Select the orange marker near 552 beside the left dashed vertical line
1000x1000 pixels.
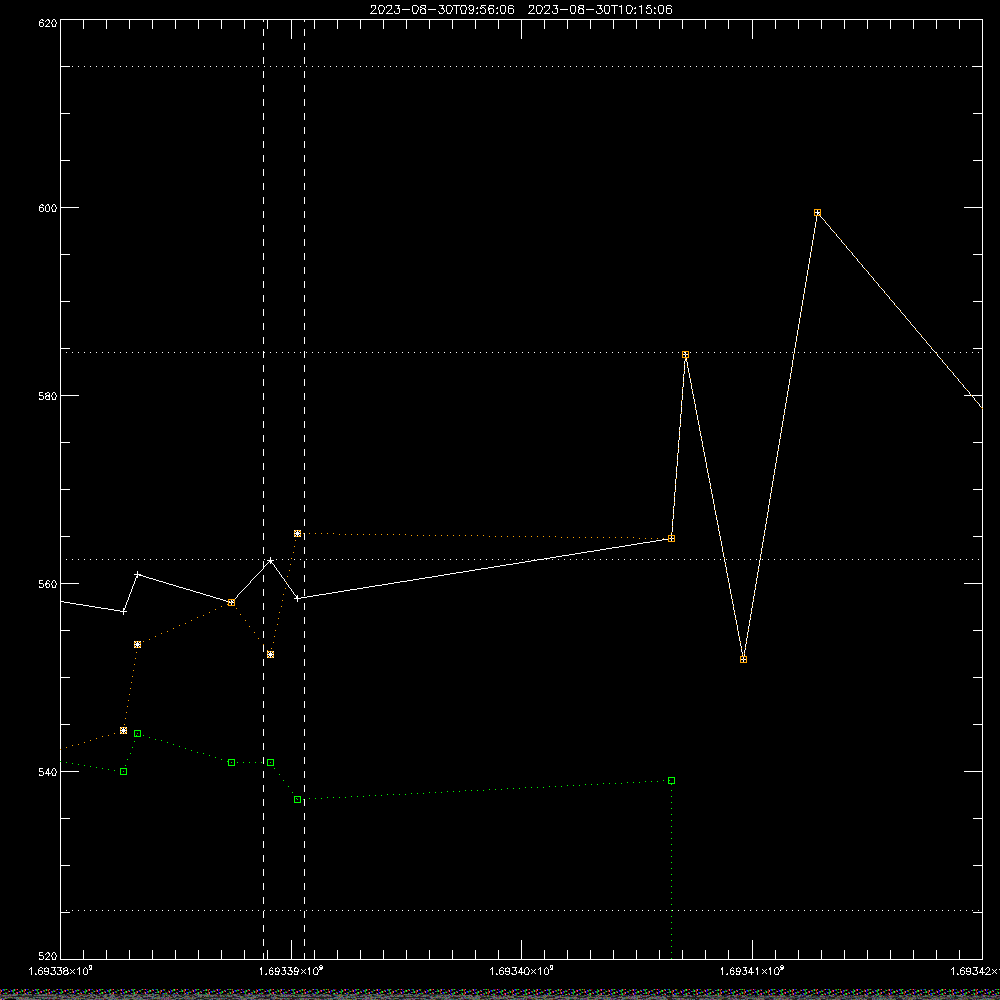tap(270, 654)
